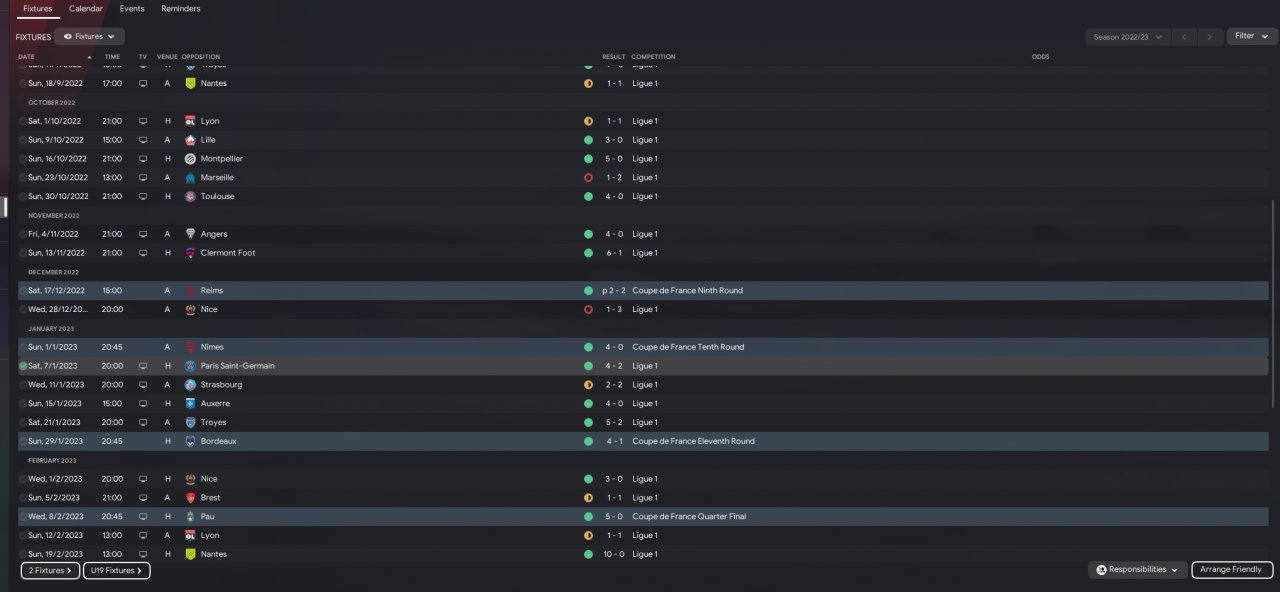Click TV icon on Montpellier fixture

tap(143, 159)
